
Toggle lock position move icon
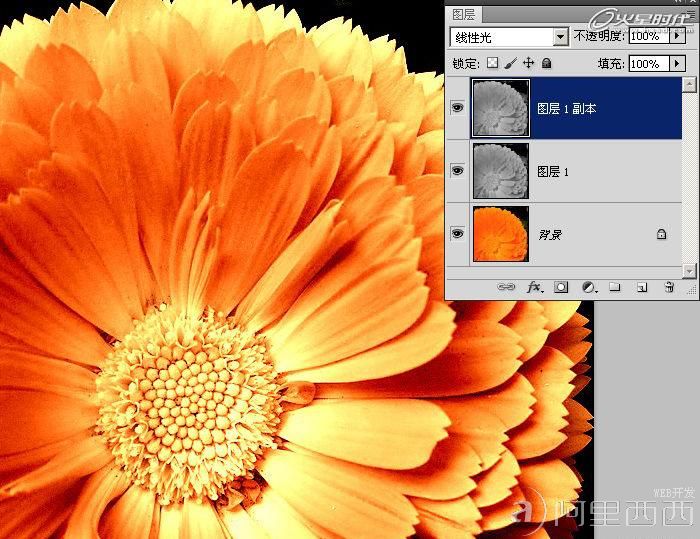(528, 63)
